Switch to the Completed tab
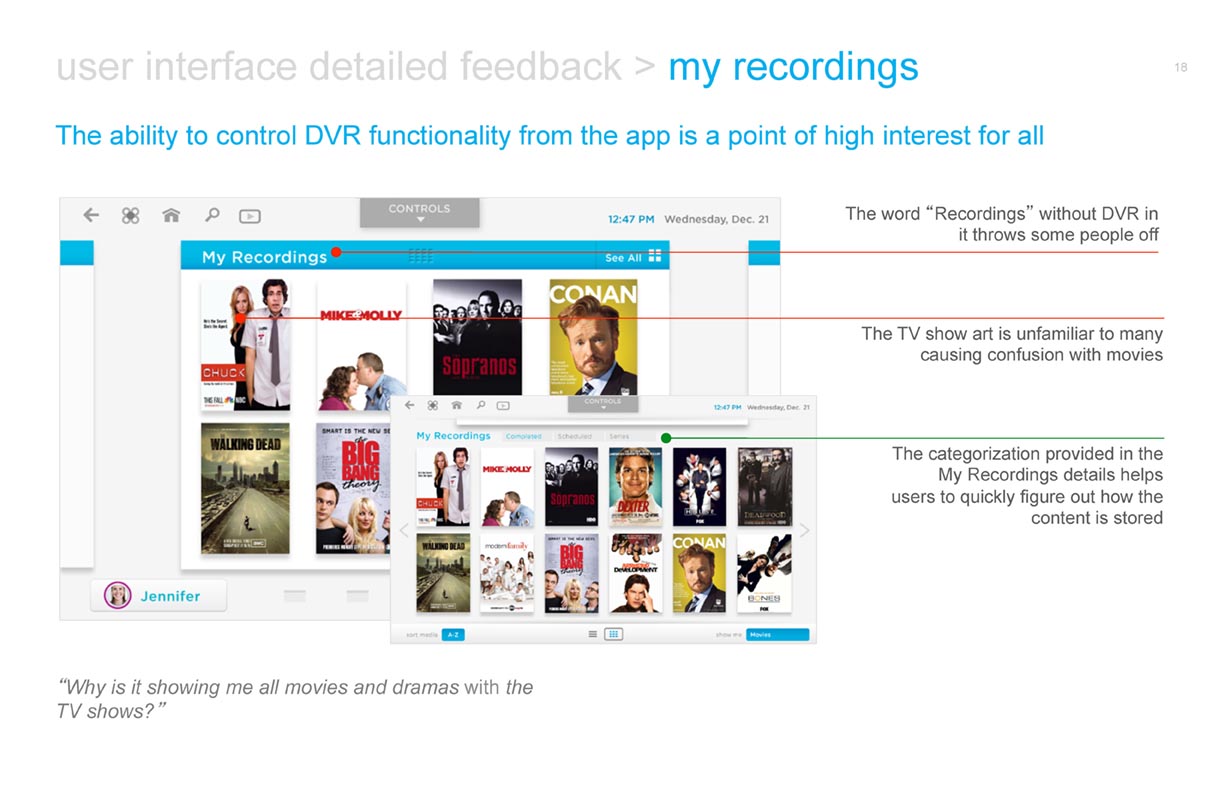The image size is (1224, 792). [523, 437]
